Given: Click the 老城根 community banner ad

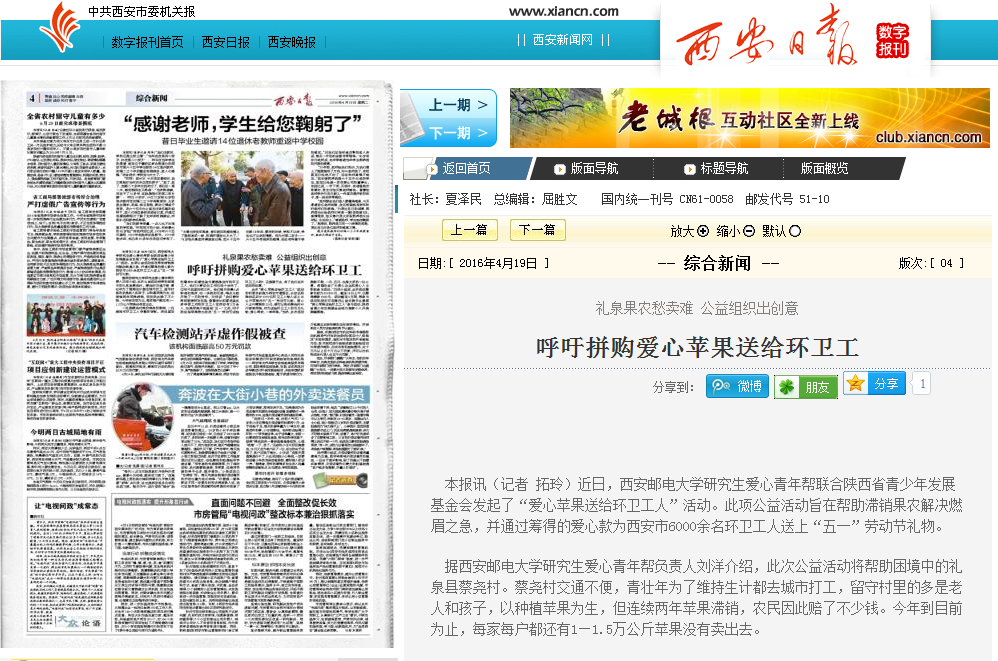Looking at the screenshot, I should pyautogui.click(x=749, y=118).
